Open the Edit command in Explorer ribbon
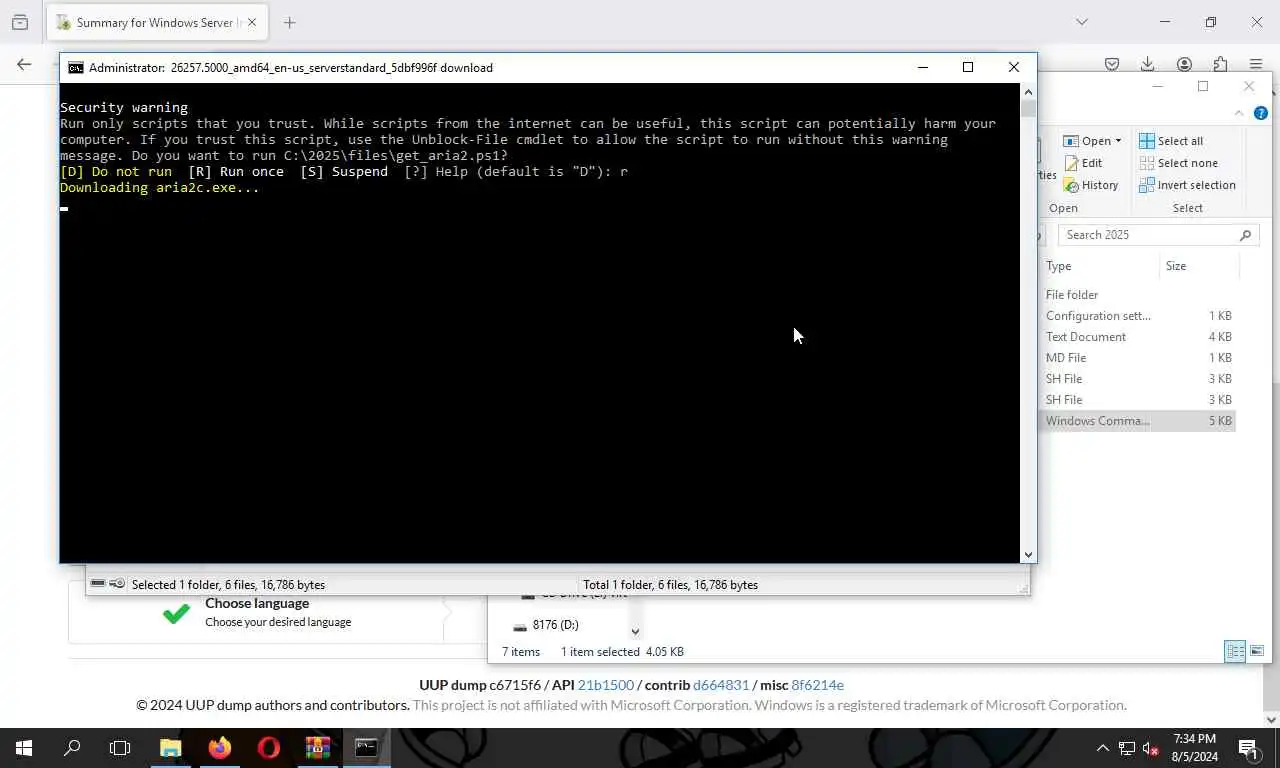 coord(1083,163)
